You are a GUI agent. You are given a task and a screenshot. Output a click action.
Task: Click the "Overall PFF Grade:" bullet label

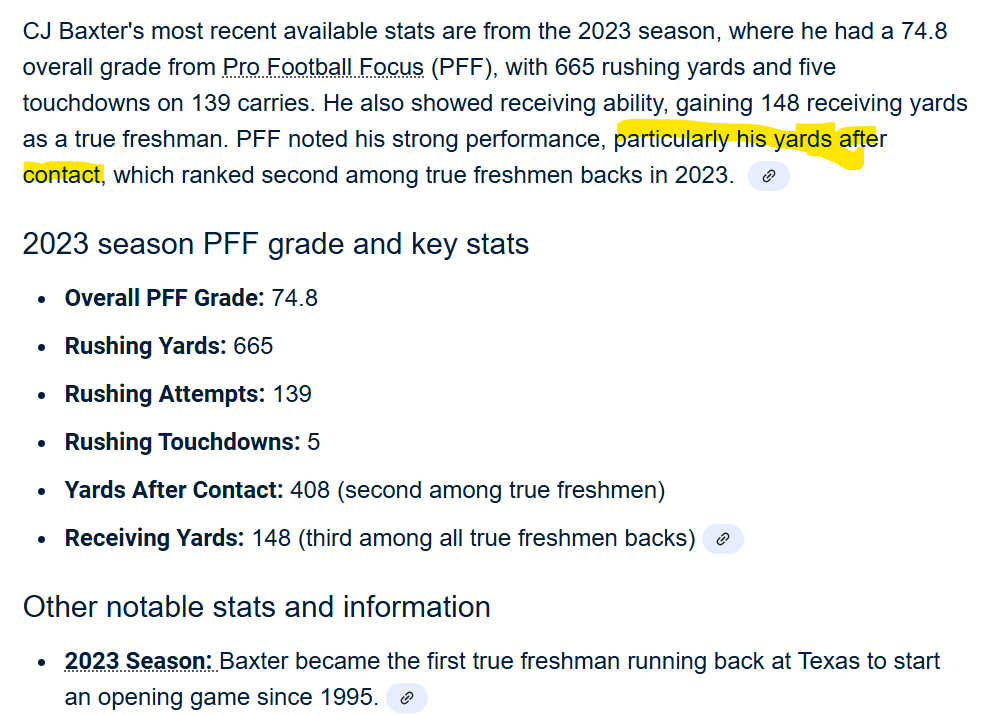click(164, 298)
